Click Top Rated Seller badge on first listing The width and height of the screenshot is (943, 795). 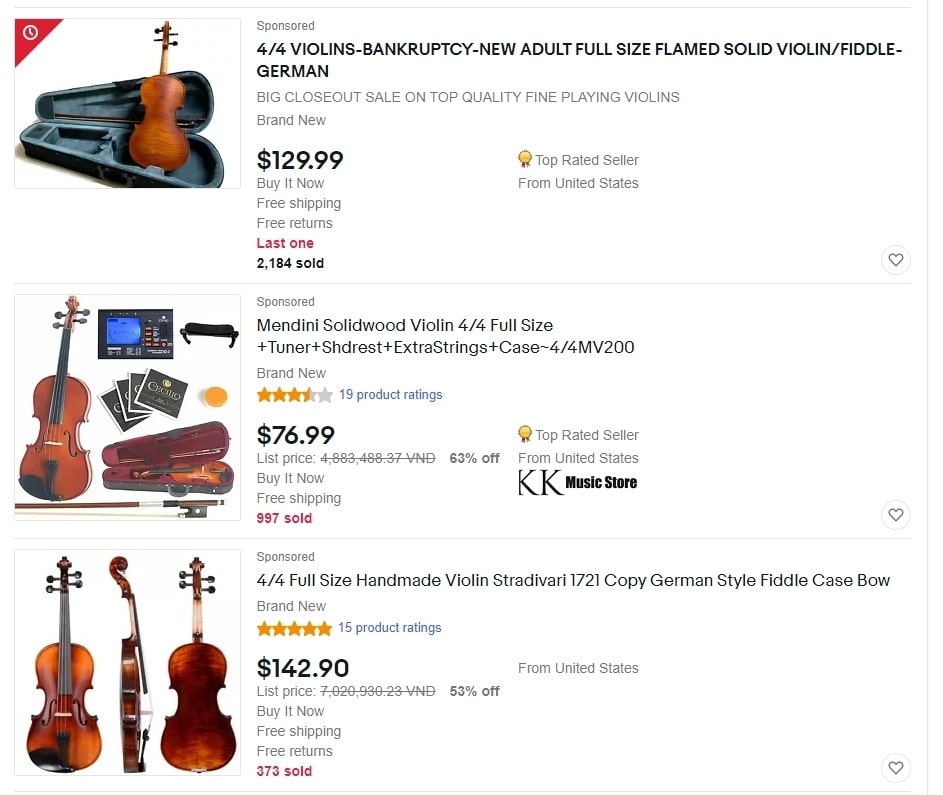click(578, 160)
